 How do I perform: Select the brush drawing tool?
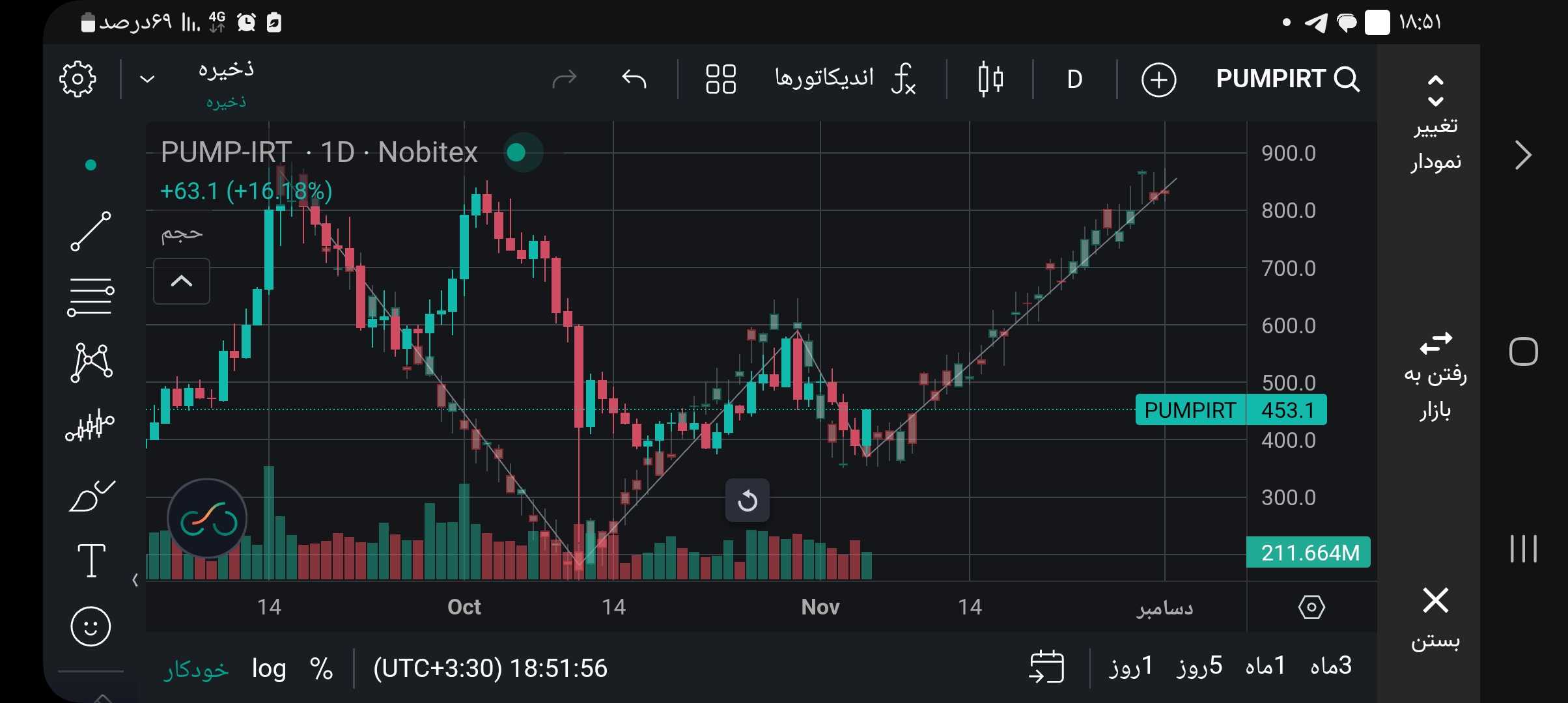(91, 497)
